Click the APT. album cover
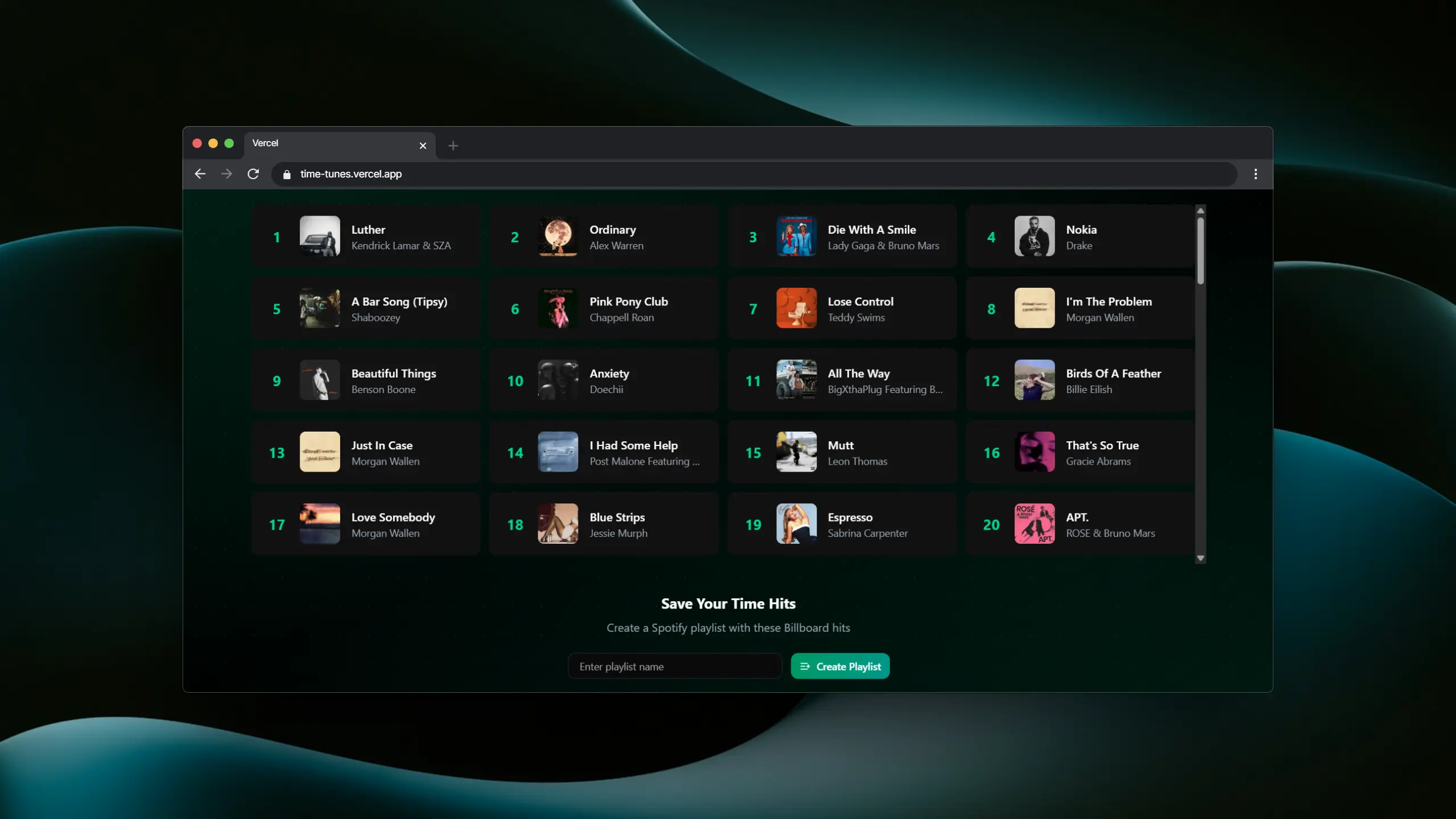The width and height of the screenshot is (1456, 819). (x=1035, y=524)
